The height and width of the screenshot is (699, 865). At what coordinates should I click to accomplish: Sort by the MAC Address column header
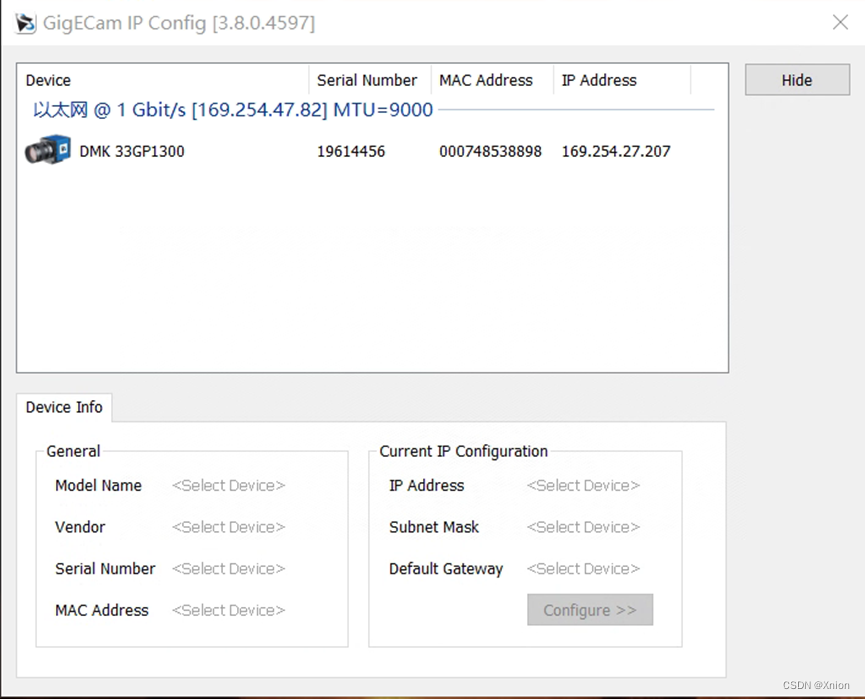click(x=486, y=80)
